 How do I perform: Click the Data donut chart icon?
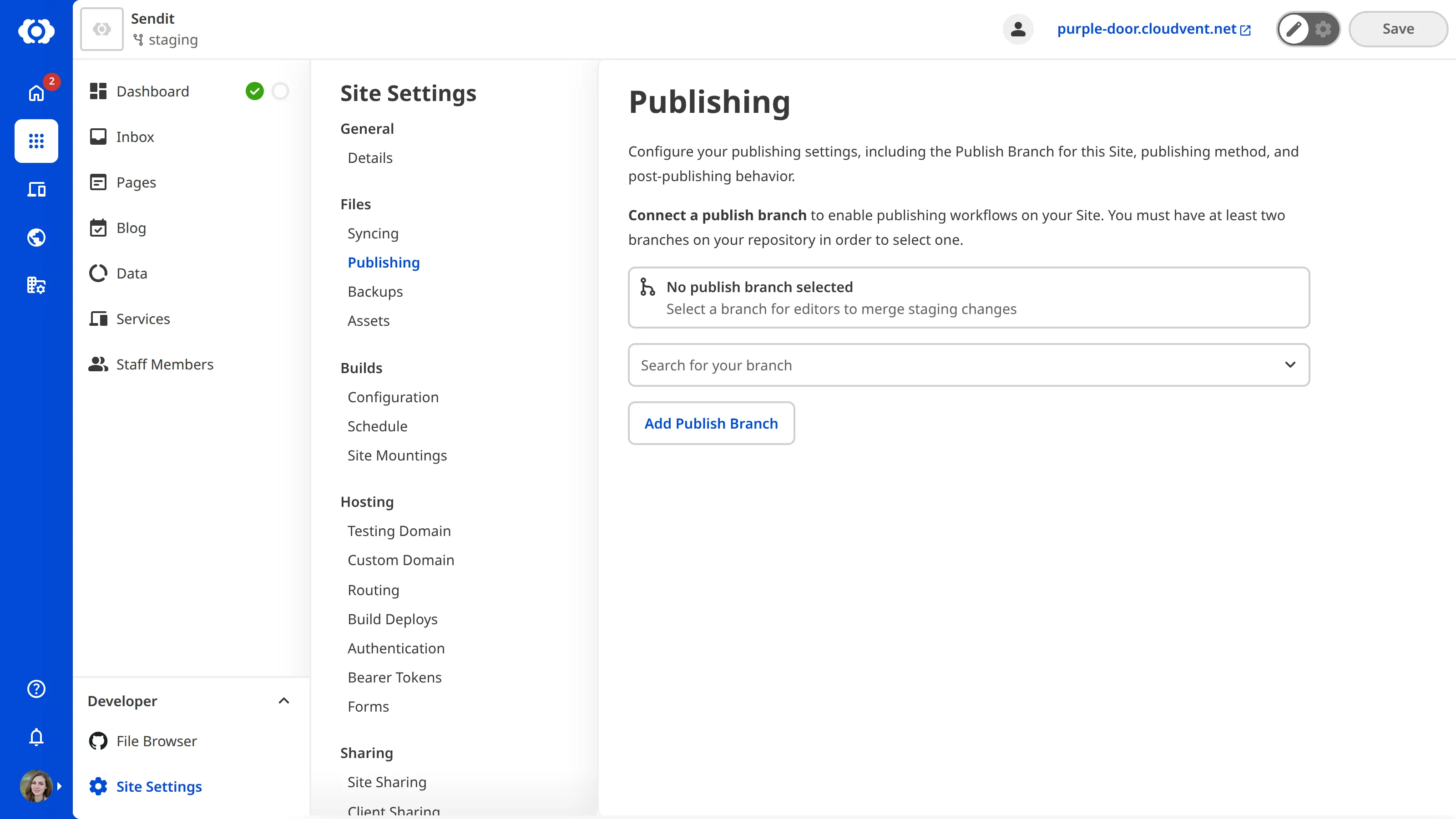(98, 273)
